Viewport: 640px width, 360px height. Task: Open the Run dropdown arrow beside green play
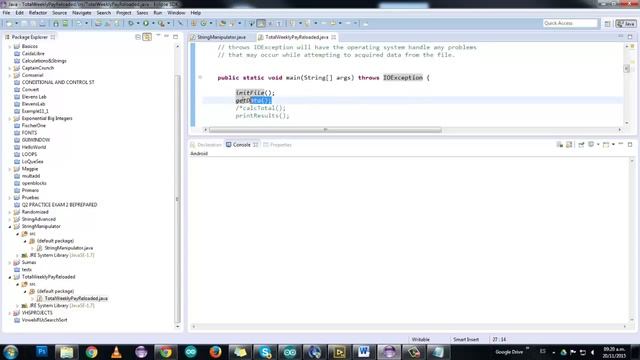(153, 23)
